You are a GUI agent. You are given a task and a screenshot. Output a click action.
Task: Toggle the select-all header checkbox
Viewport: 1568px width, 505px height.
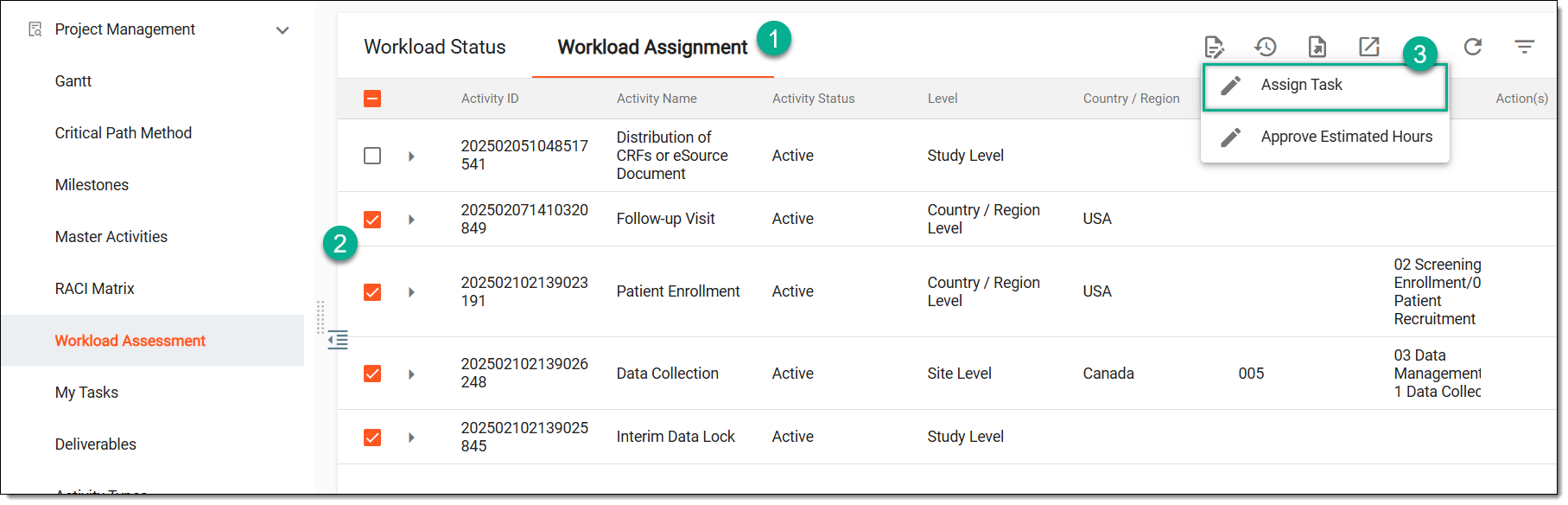372,99
